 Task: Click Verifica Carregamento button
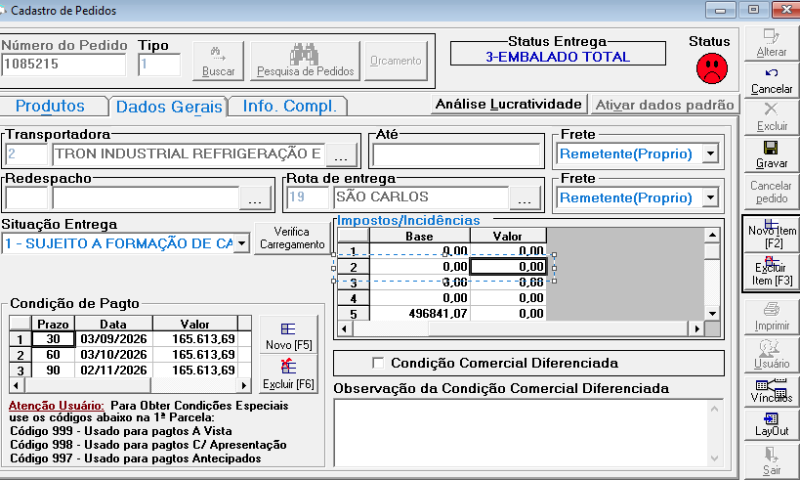click(x=292, y=238)
